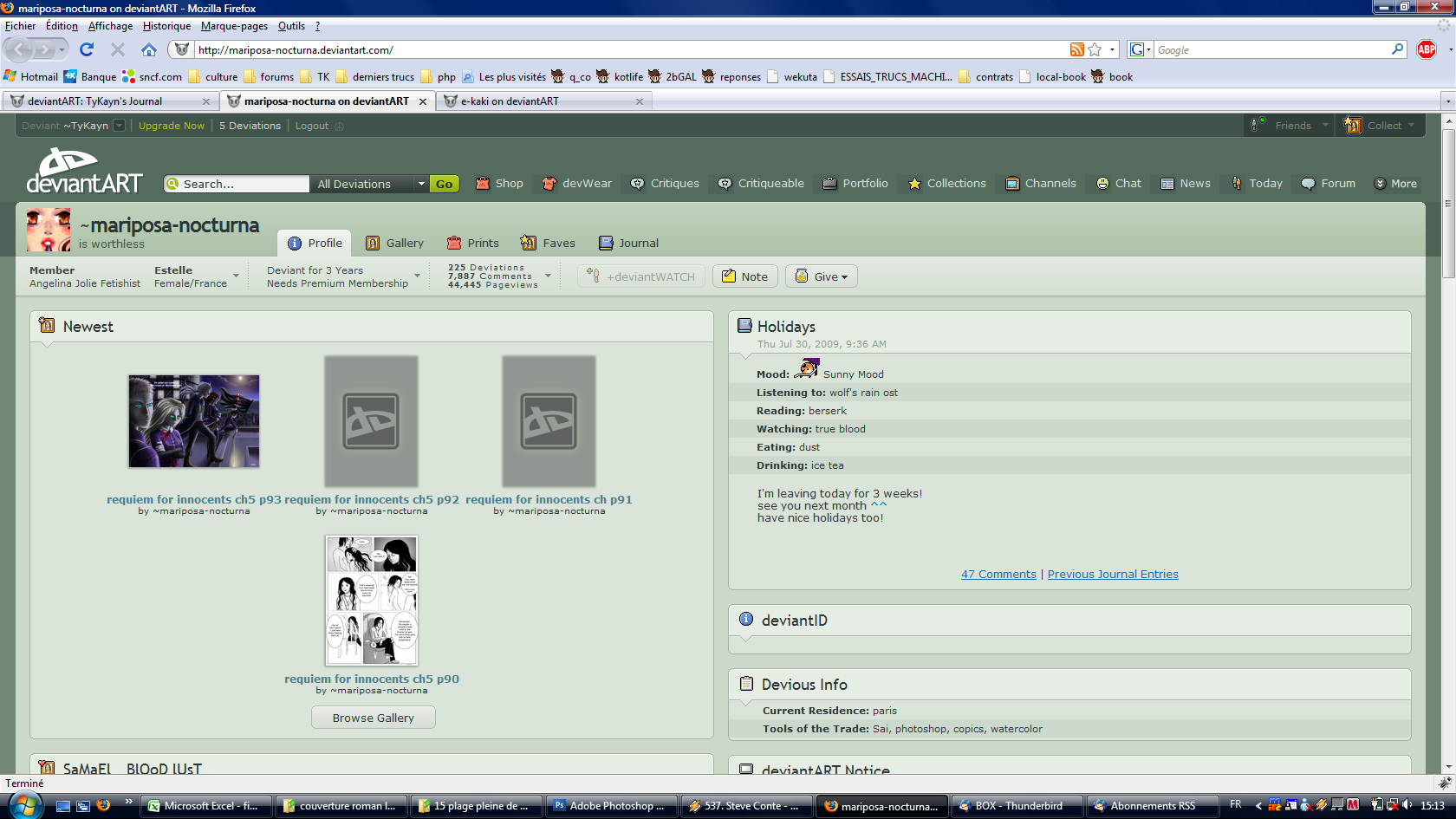
Task: Click the page vertical scrollbar down arrow
Action: click(x=1448, y=766)
